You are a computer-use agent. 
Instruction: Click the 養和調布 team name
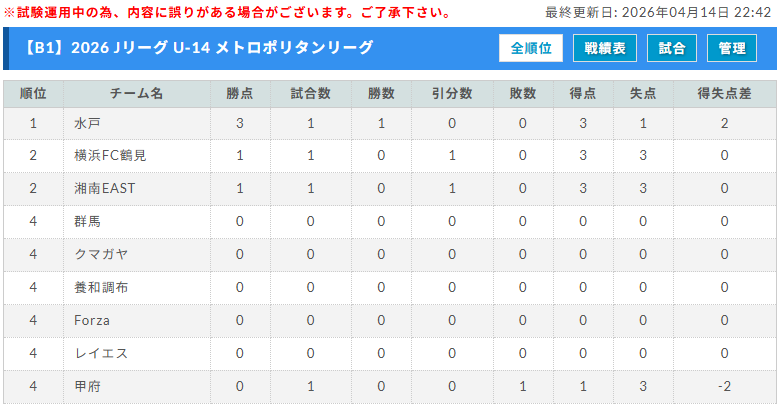[x=101, y=287]
